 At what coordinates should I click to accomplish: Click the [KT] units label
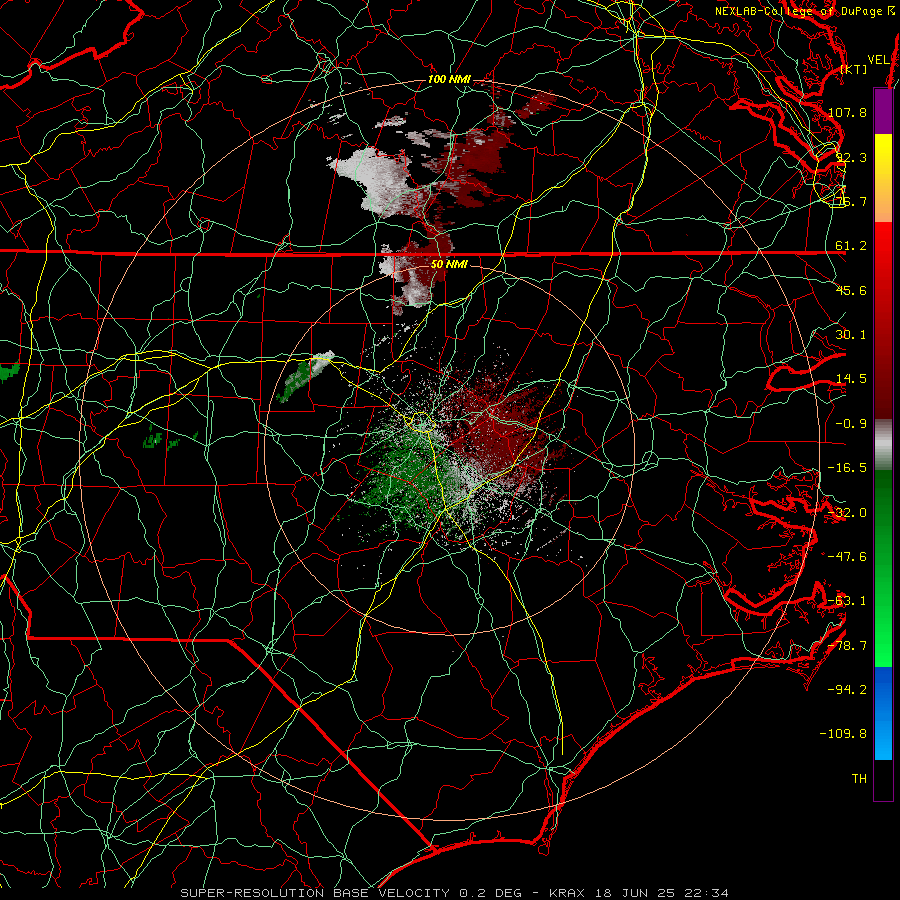tap(854, 69)
